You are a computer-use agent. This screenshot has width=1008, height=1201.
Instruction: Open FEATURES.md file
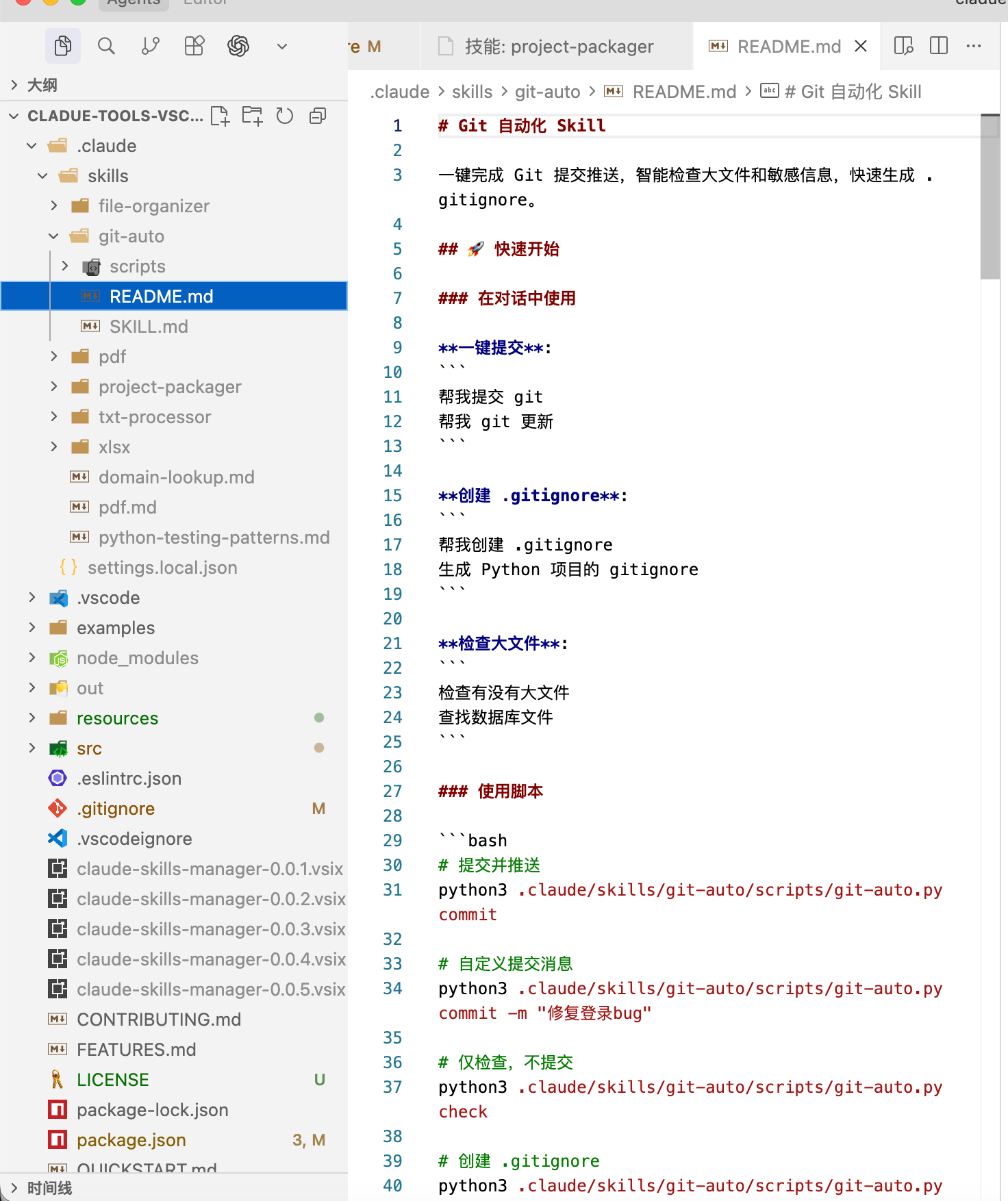point(174,1050)
